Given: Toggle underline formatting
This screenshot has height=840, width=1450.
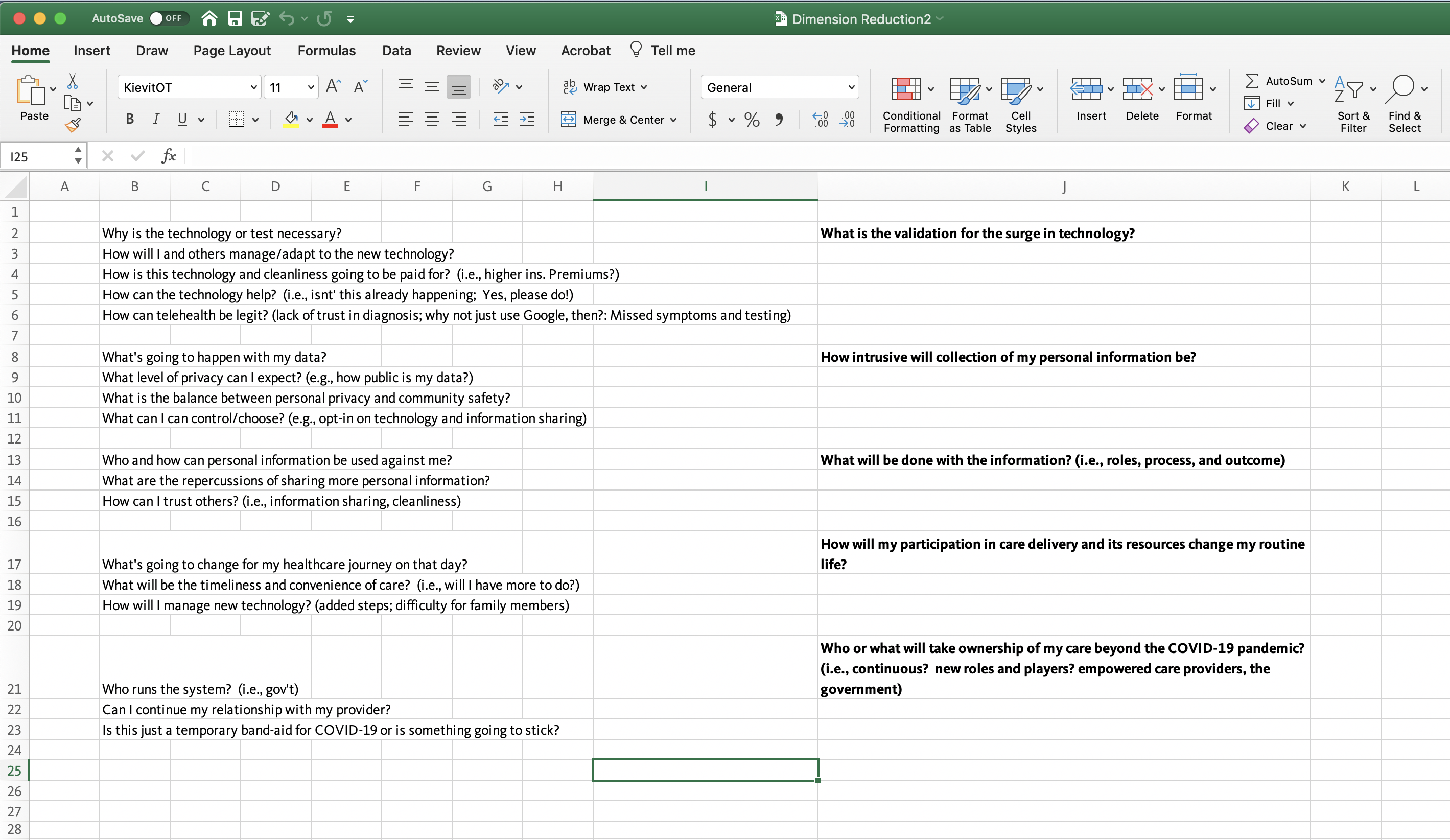Looking at the screenshot, I should pos(182,119).
